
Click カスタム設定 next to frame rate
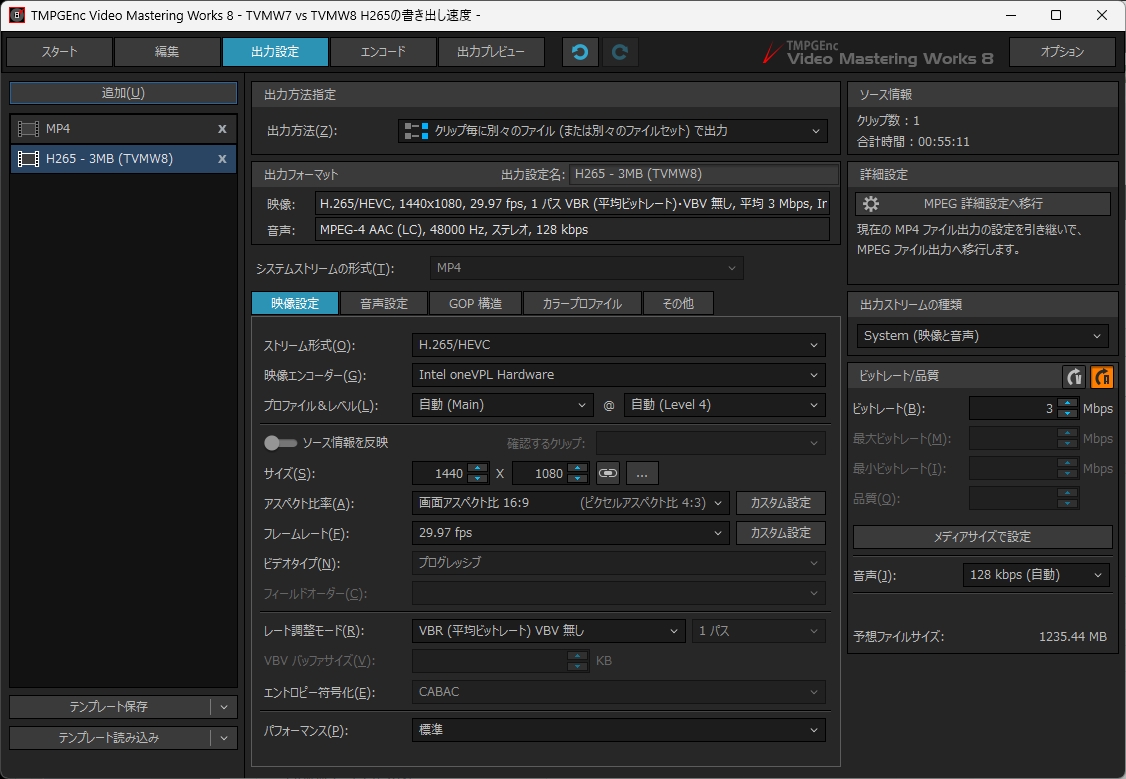[781, 533]
